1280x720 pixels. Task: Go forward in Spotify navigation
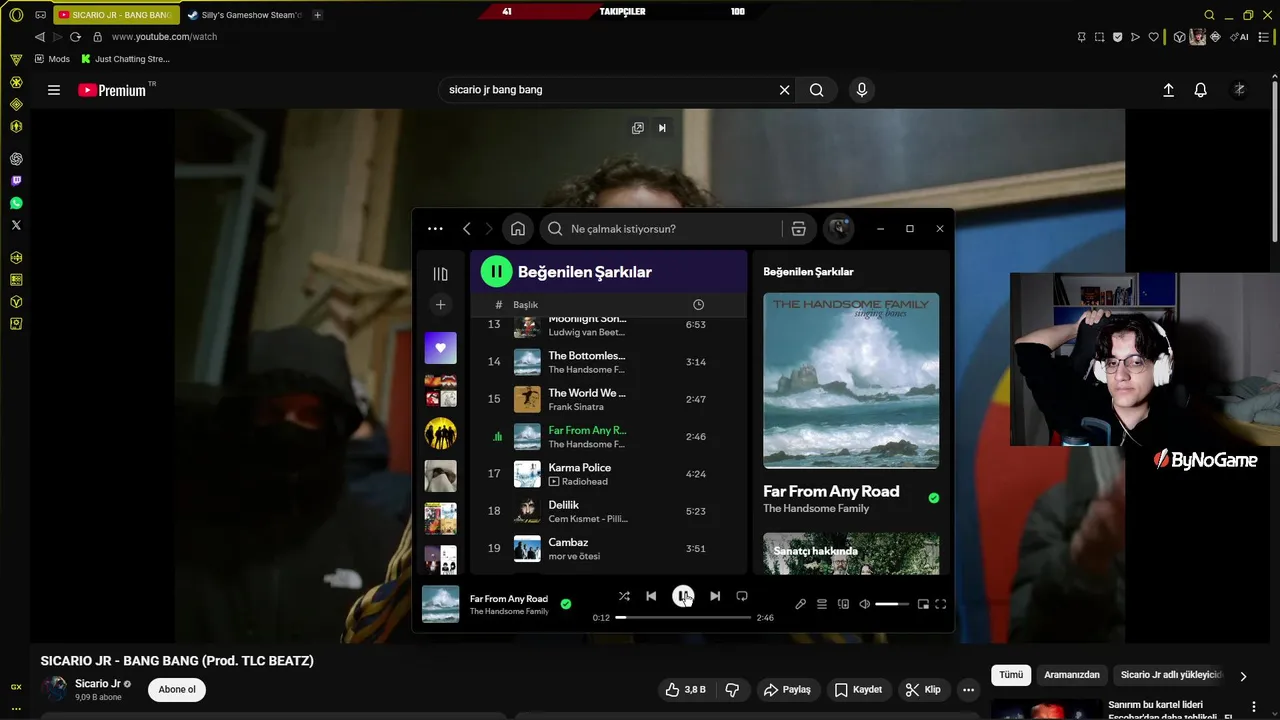click(x=489, y=229)
